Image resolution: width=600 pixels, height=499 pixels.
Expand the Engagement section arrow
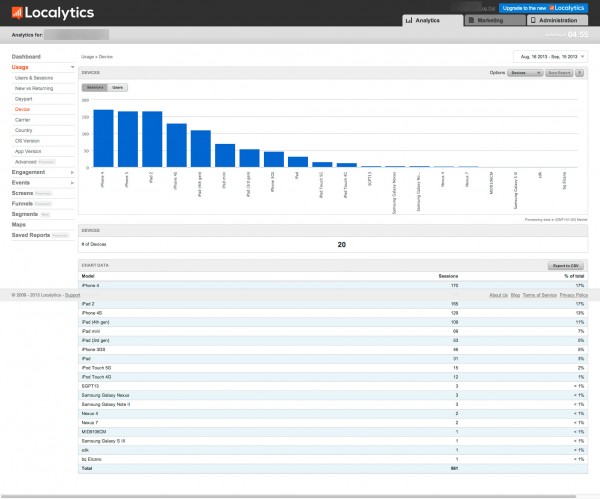pos(72,173)
